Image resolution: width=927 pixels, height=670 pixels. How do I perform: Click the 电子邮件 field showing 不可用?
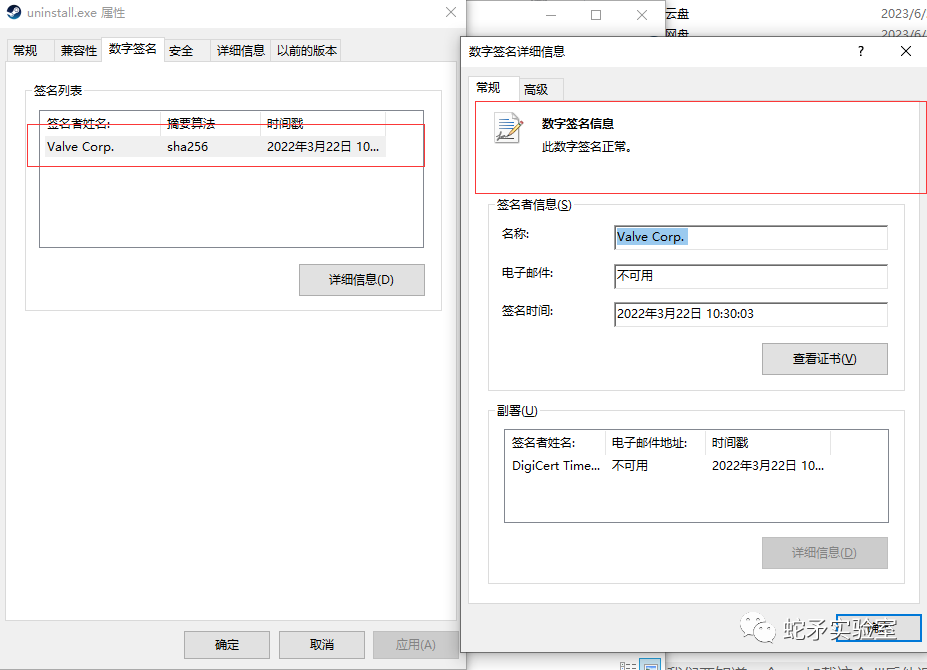[751, 276]
